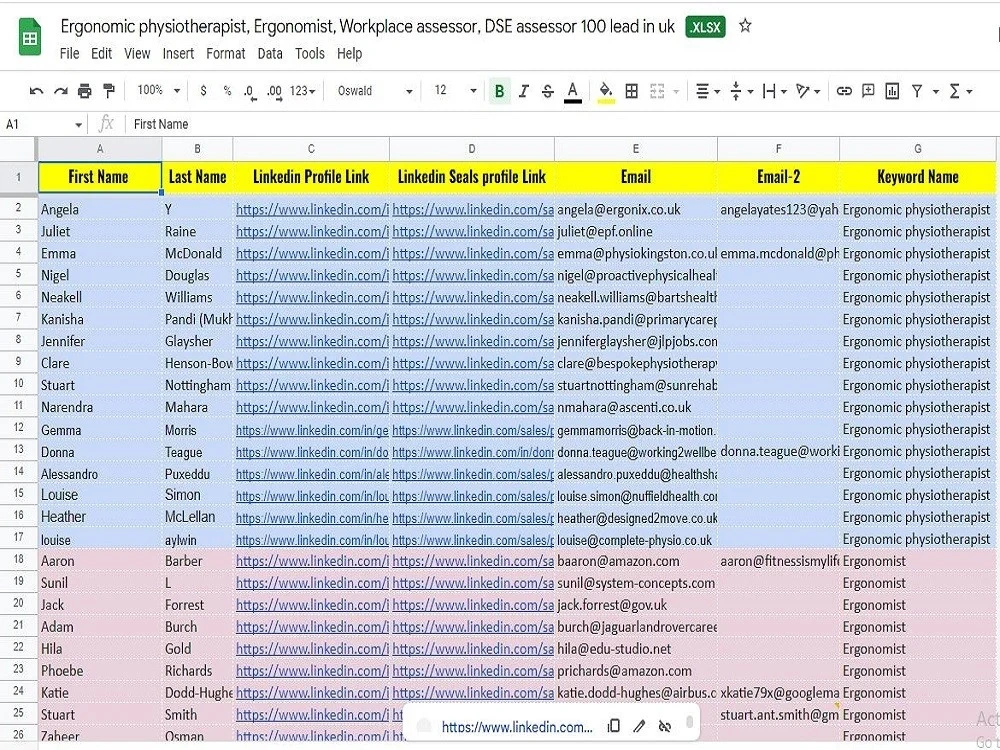Toggle Strikethrough formatting
This screenshot has height=750, width=1000.
[x=547, y=91]
